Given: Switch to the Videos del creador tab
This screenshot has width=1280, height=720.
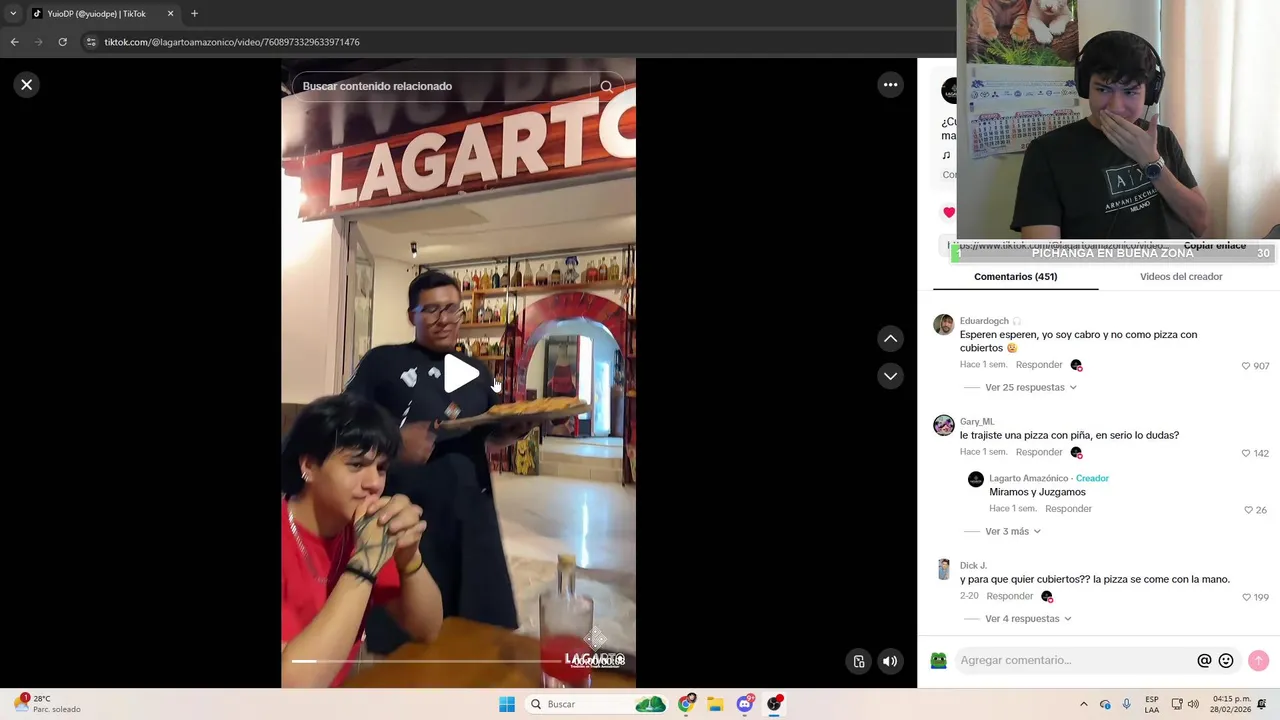Looking at the screenshot, I should [x=1181, y=277].
